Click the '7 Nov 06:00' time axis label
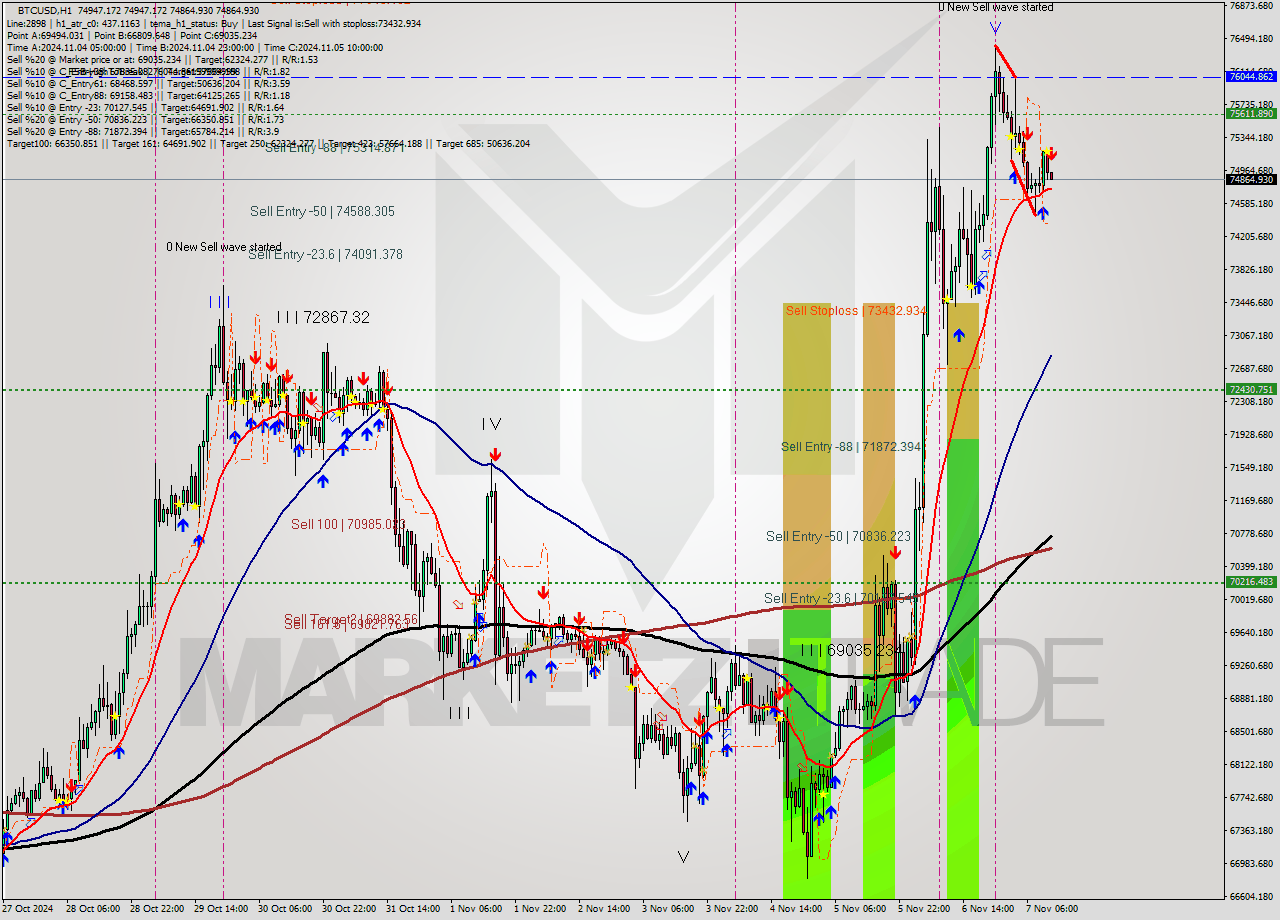 click(1053, 909)
